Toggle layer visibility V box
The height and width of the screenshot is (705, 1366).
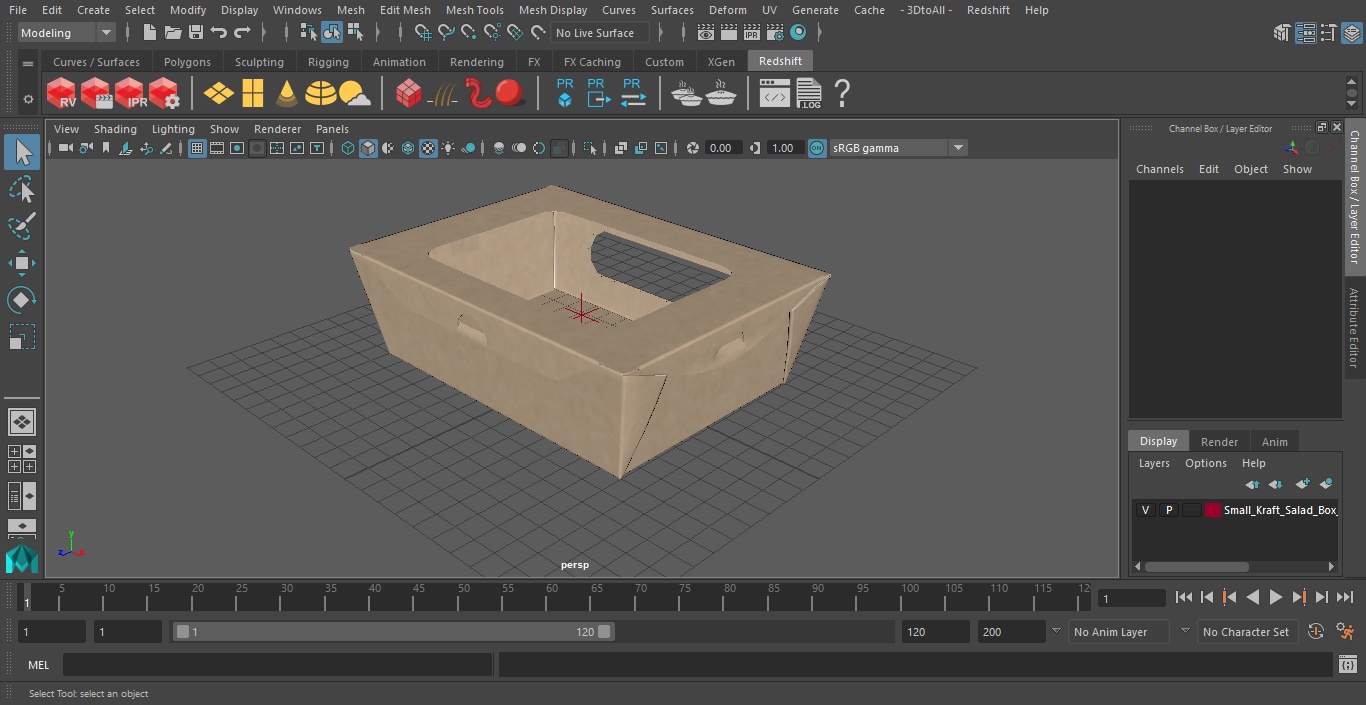(x=1145, y=510)
